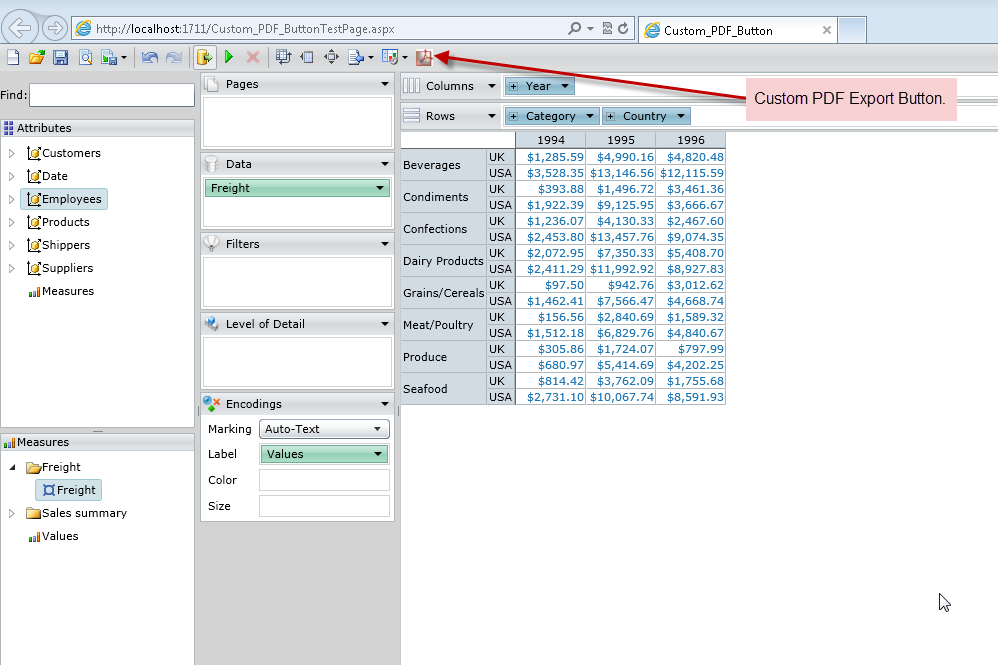998x665 pixels.
Task: Run the query with the green play icon
Action: pyautogui.click(x=229, y=57)
